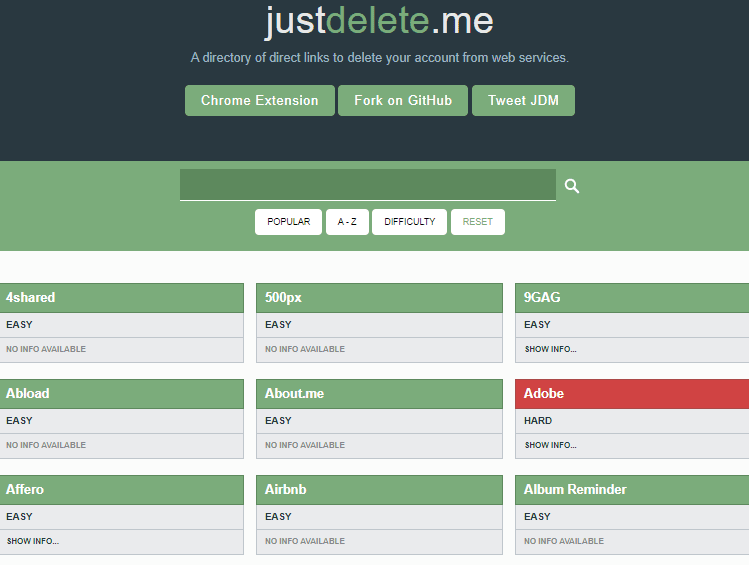The image size is (749, 565).
Task: Click the HARD difficulty label under Adobe
Action: 538,421
